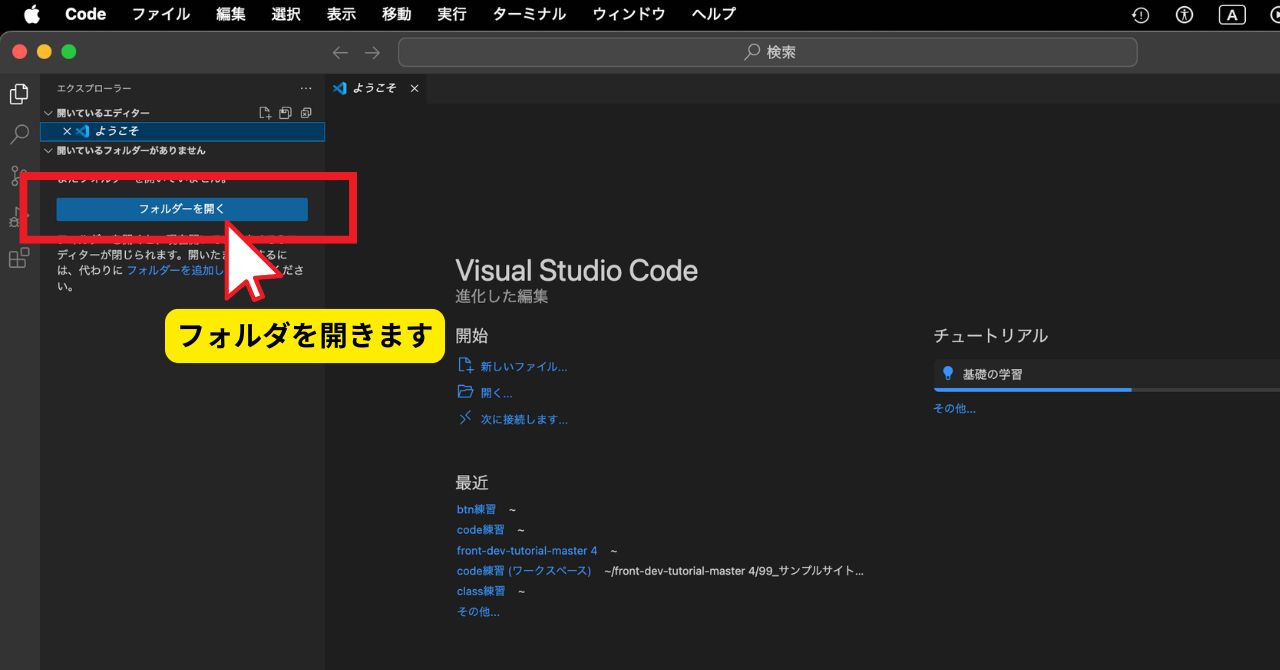Go back with the left arrow
Viewport: 1280px width, 670px height.
(340, 52)
